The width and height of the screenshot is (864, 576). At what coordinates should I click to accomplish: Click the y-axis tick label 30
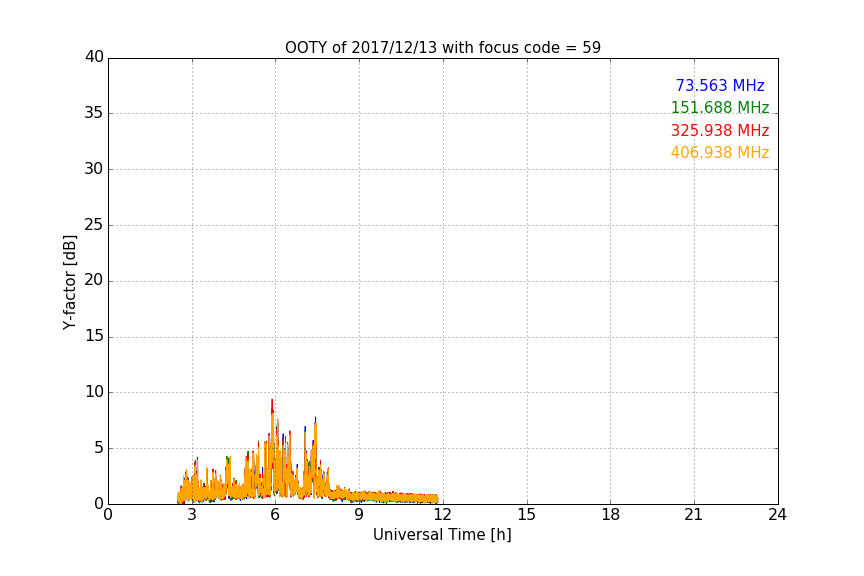[x=94, y=169]
